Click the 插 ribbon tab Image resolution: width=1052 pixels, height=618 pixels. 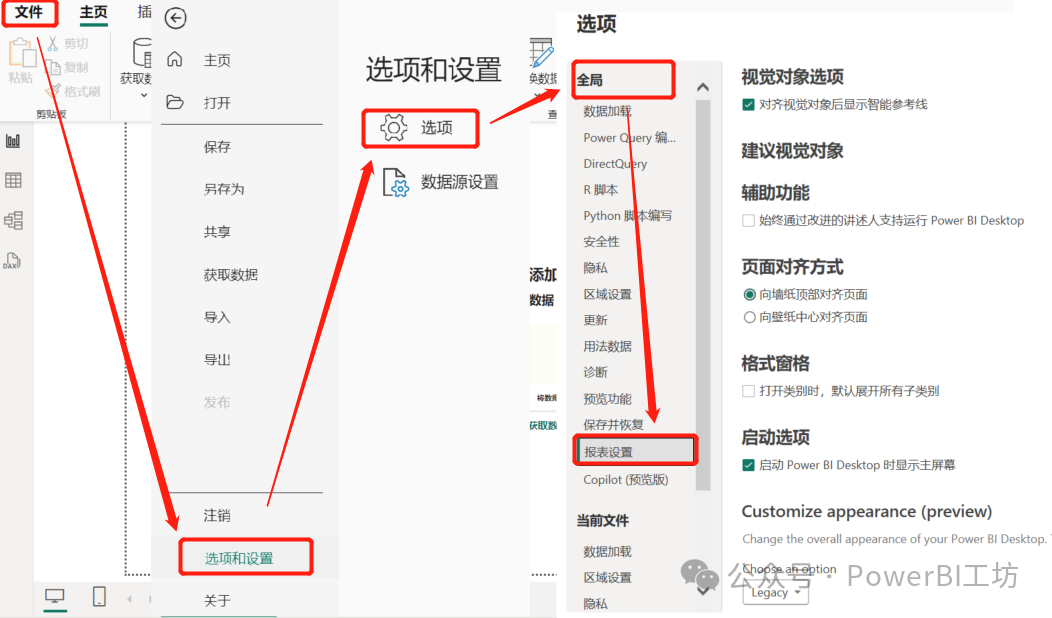click(x=144, y=12)
